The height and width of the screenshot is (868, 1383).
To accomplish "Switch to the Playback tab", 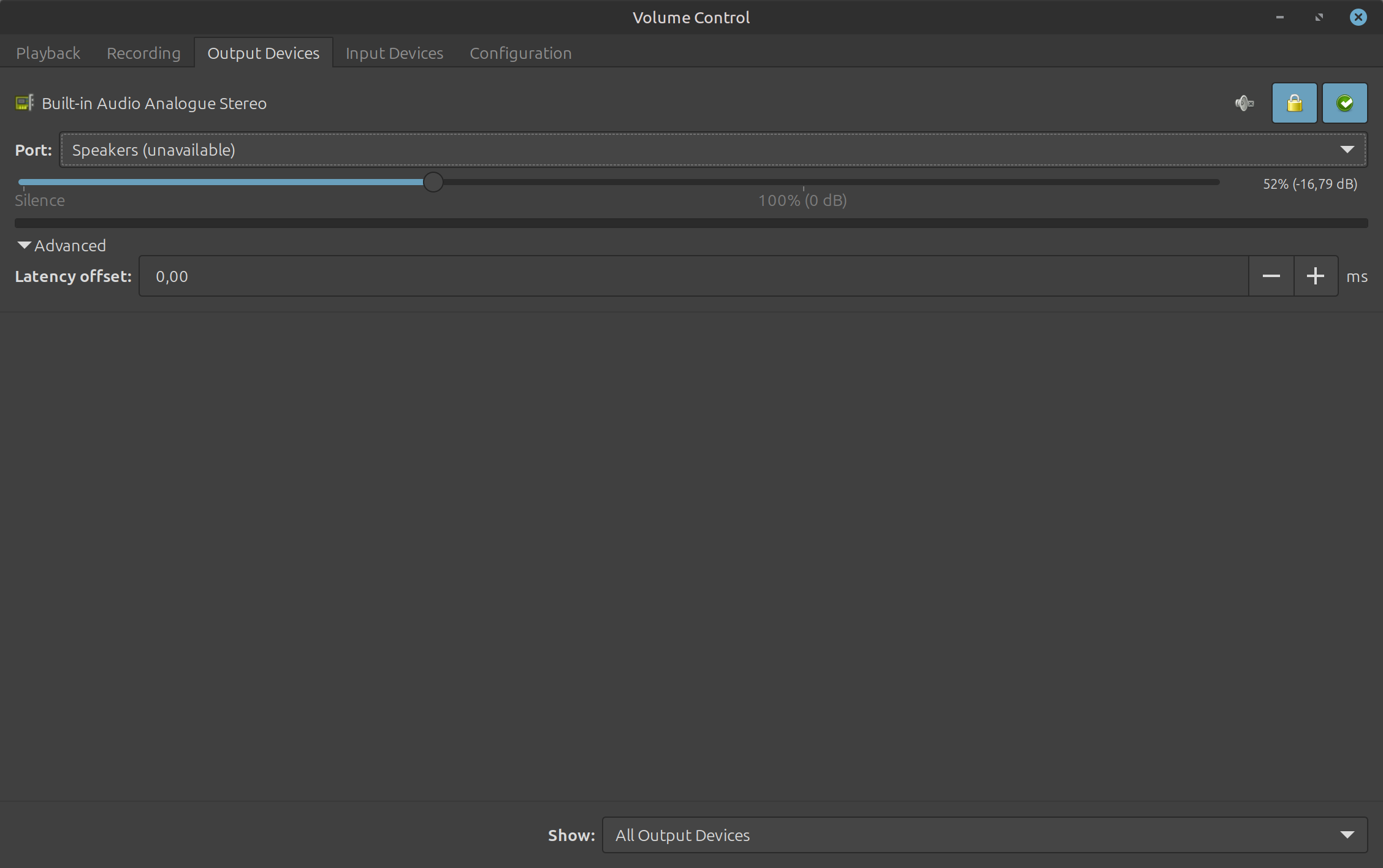I will click(48, 53).
